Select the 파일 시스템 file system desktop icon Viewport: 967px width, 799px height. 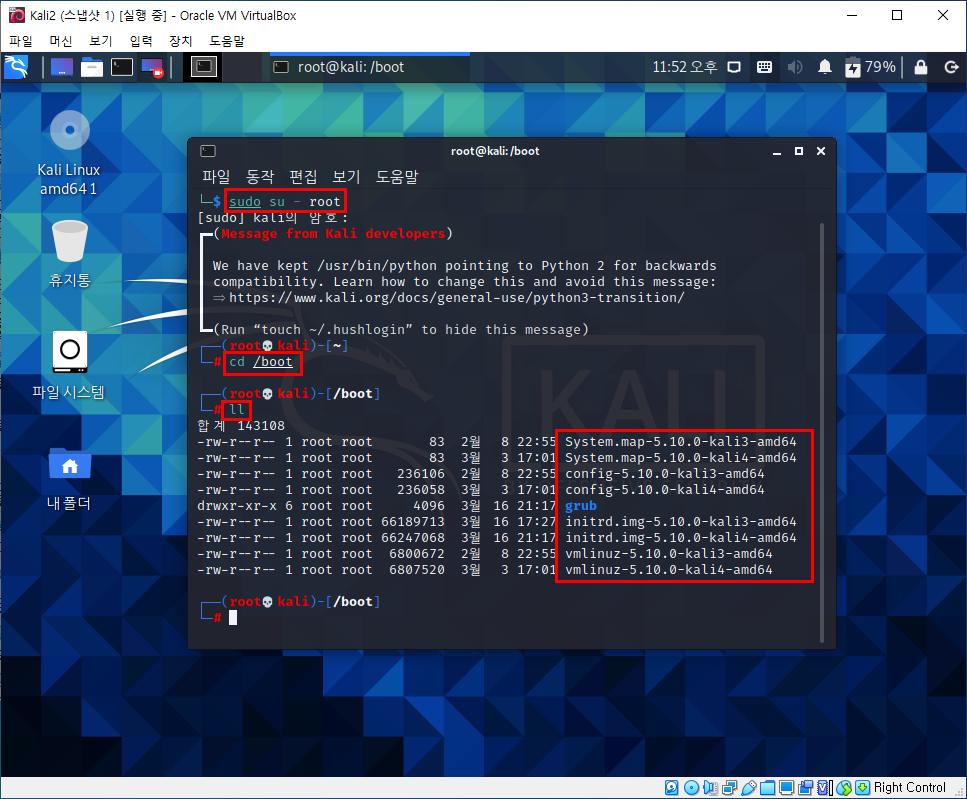click(69, 366)
